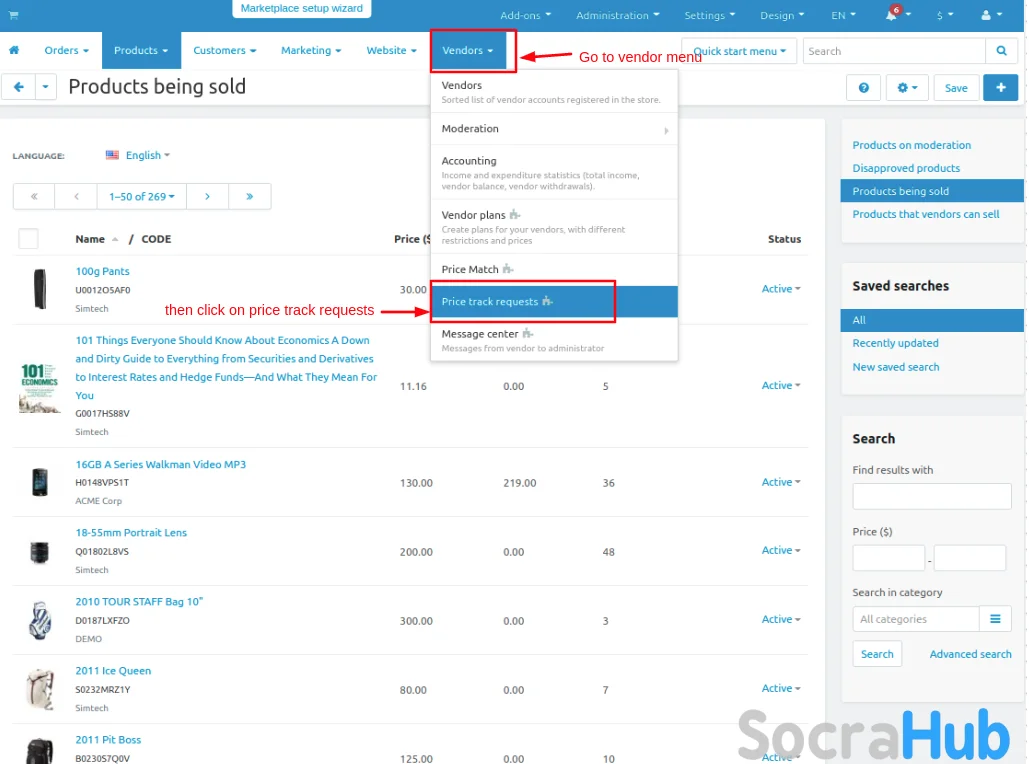Click the help question mark icon
This screenshot has height=764, width=1029.
(x=863, y=87)
